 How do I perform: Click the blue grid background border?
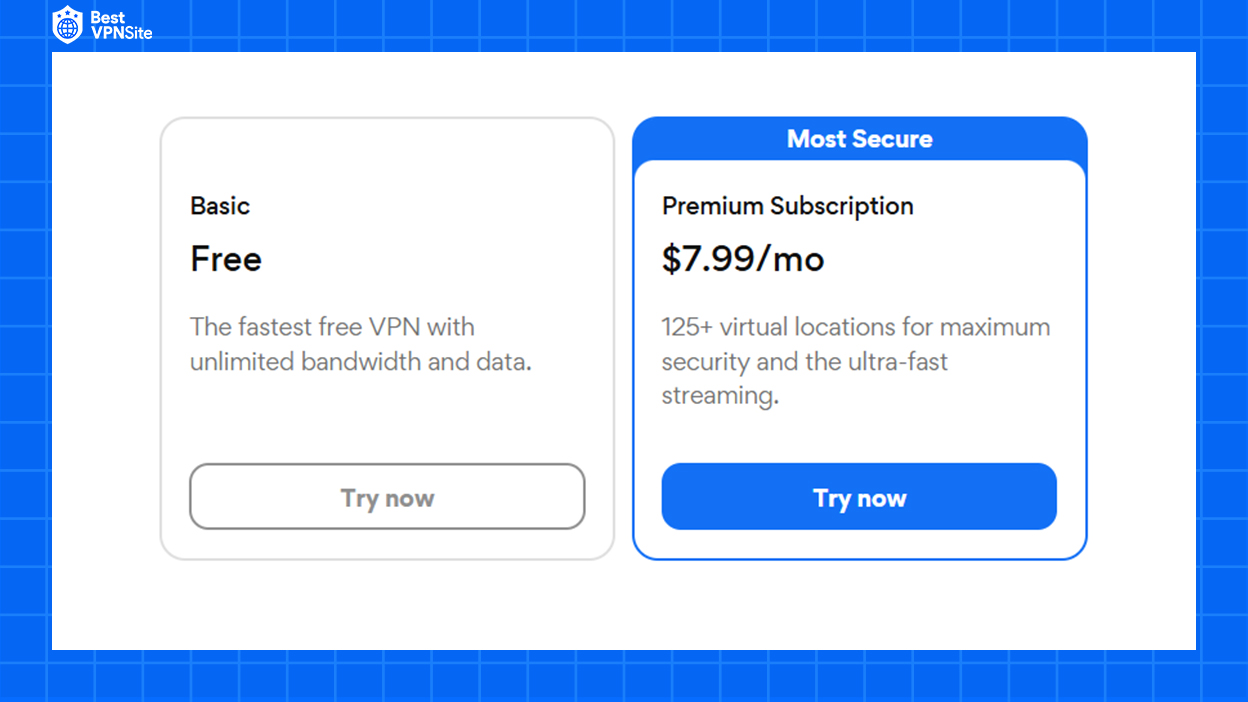click(1222, 350)
